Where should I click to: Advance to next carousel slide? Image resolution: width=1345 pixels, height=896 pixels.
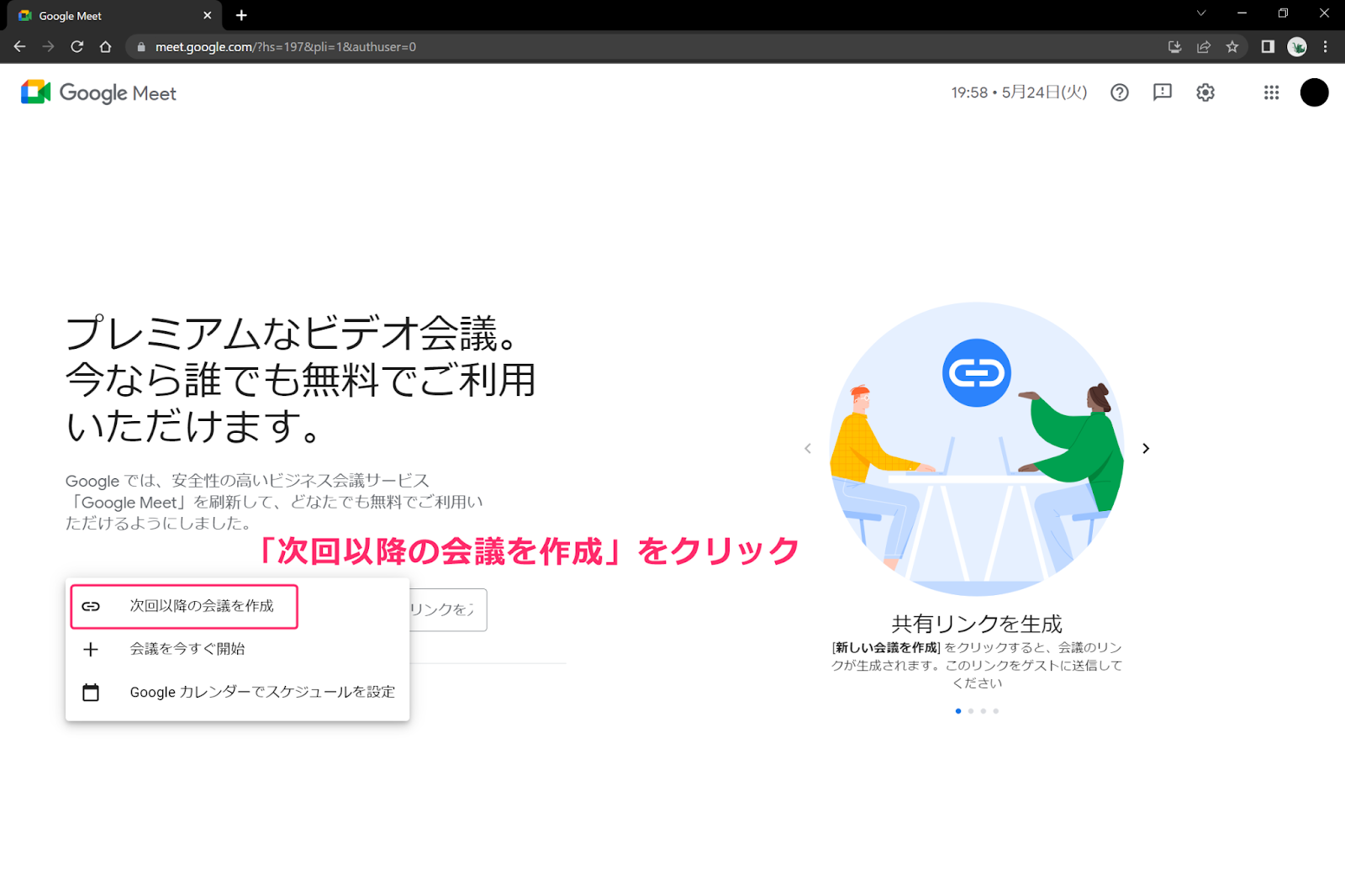point(1146,448)
